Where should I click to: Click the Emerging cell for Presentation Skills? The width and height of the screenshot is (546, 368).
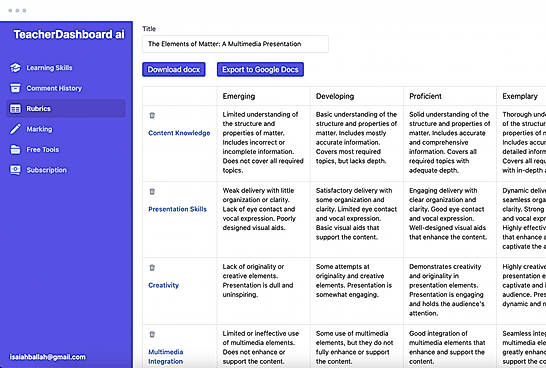[x=263, y=219]
